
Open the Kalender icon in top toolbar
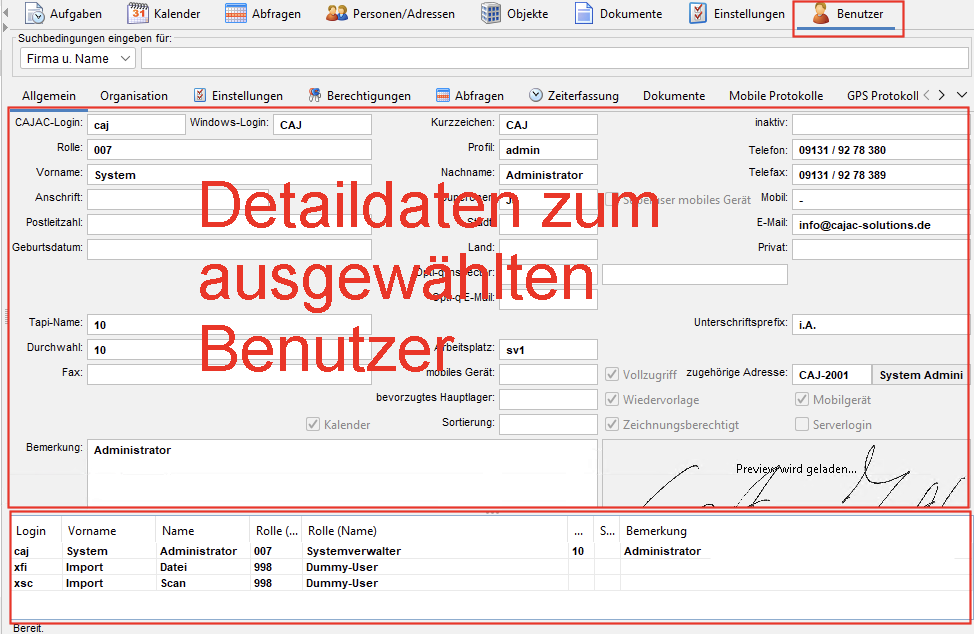138,14
